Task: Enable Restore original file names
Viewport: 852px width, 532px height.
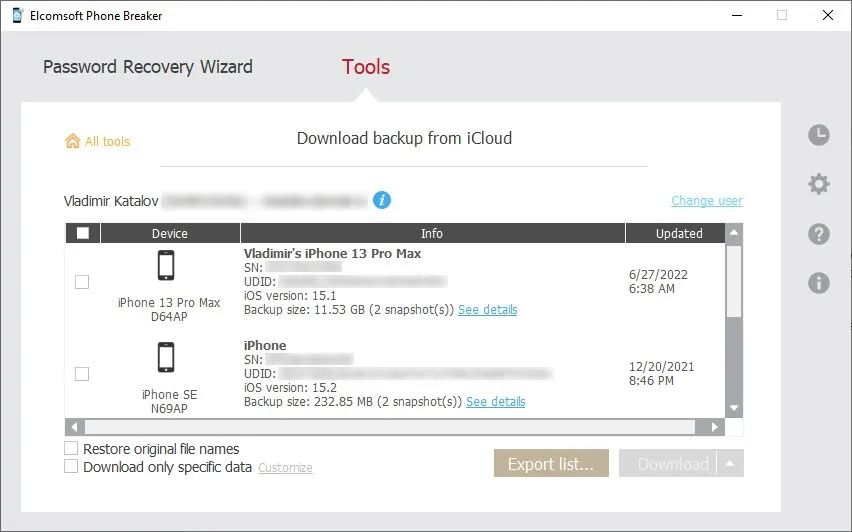Action: [x=71, y=448]
